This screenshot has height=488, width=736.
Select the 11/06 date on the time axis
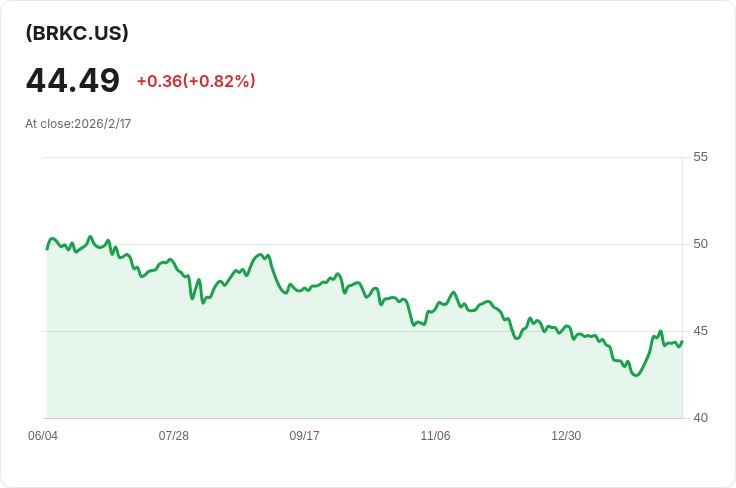click(x=435, y=436)
